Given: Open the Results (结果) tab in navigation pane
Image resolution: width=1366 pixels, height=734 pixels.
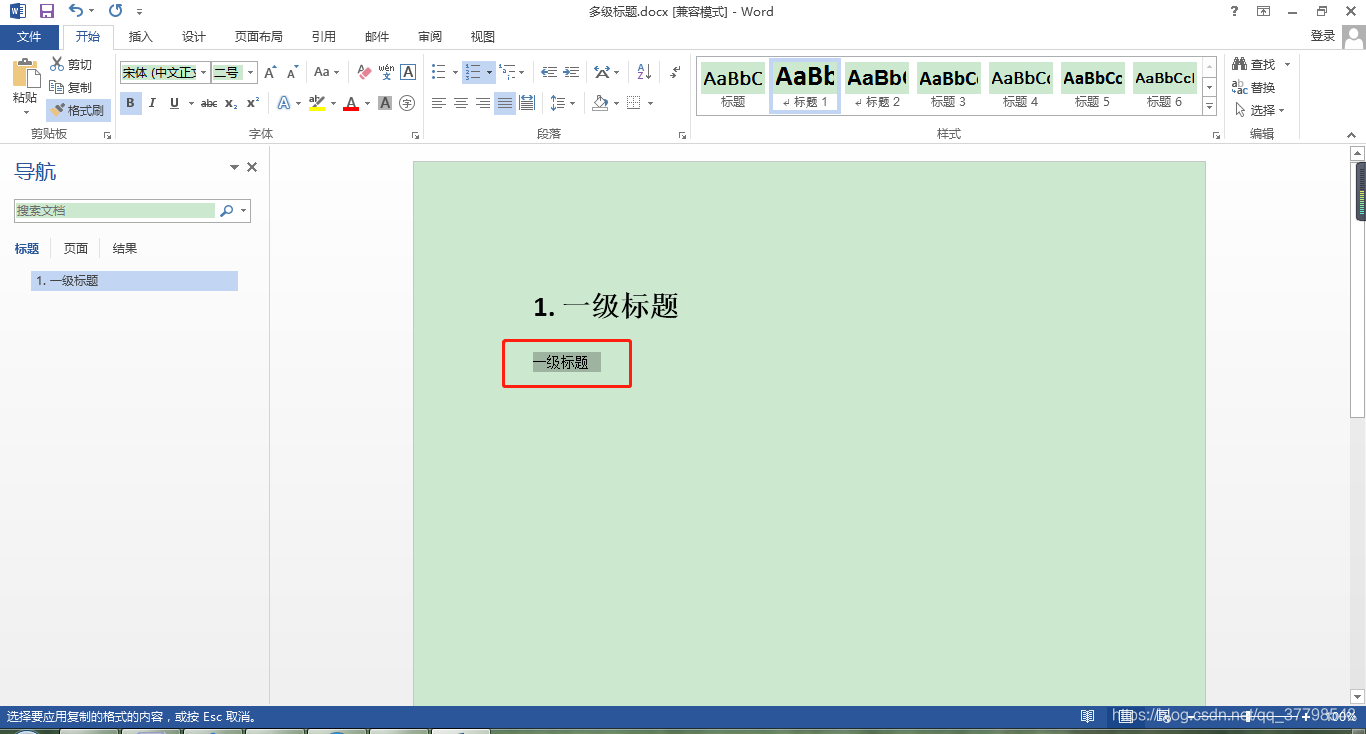Looking at the screenshot, I should [125, 249].
